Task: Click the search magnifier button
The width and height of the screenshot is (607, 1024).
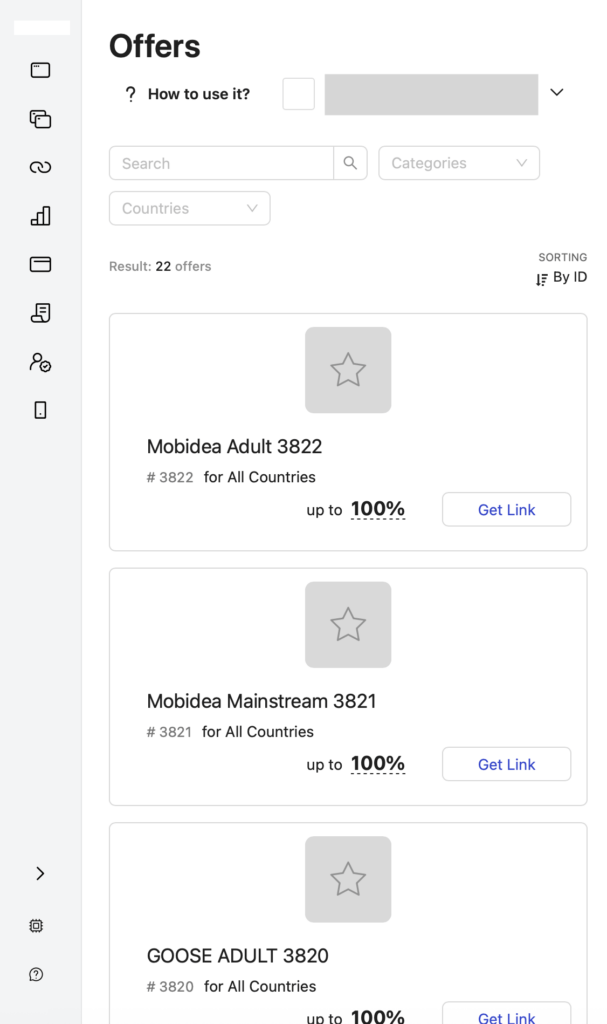Action: tap(350, 163)
